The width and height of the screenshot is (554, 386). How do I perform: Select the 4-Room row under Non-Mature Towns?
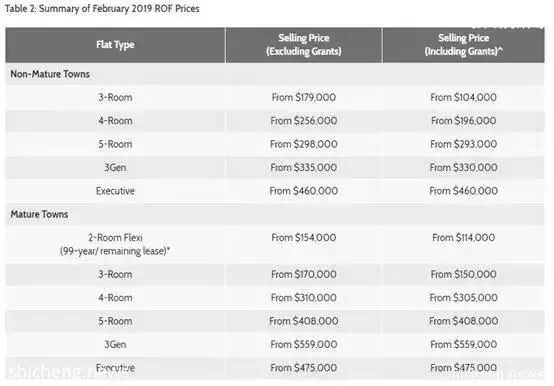pos(275,121)
